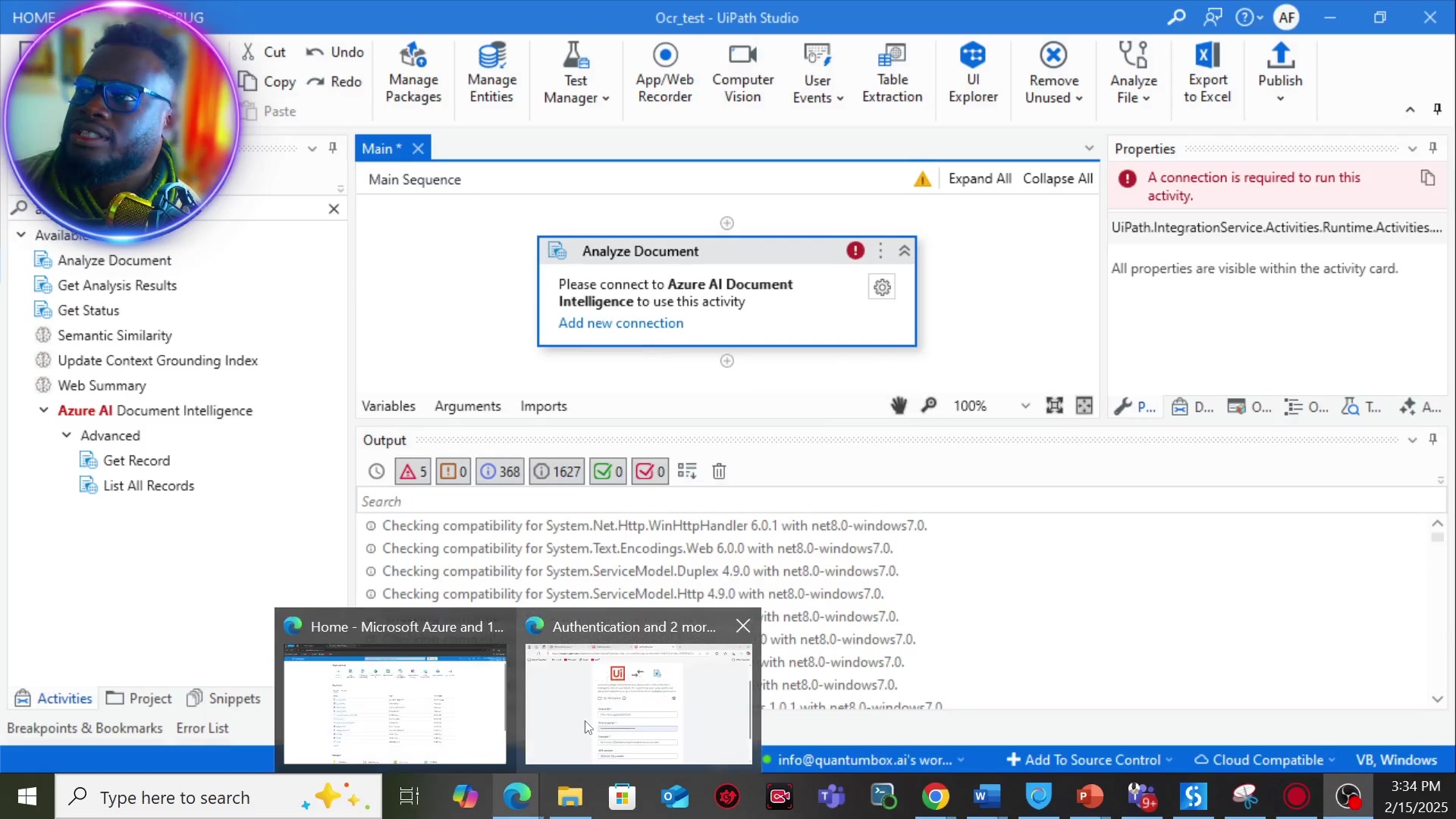Open Home Microsoft Azure Edge thumbnail
Screen dimensions: 1456x819
395,704
